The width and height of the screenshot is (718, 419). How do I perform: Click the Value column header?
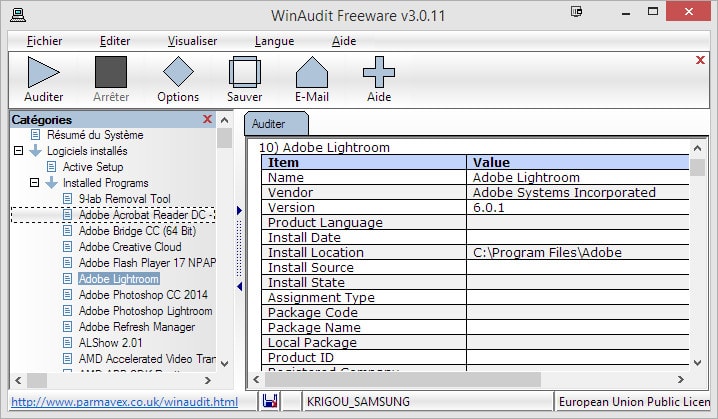(578, 163)
